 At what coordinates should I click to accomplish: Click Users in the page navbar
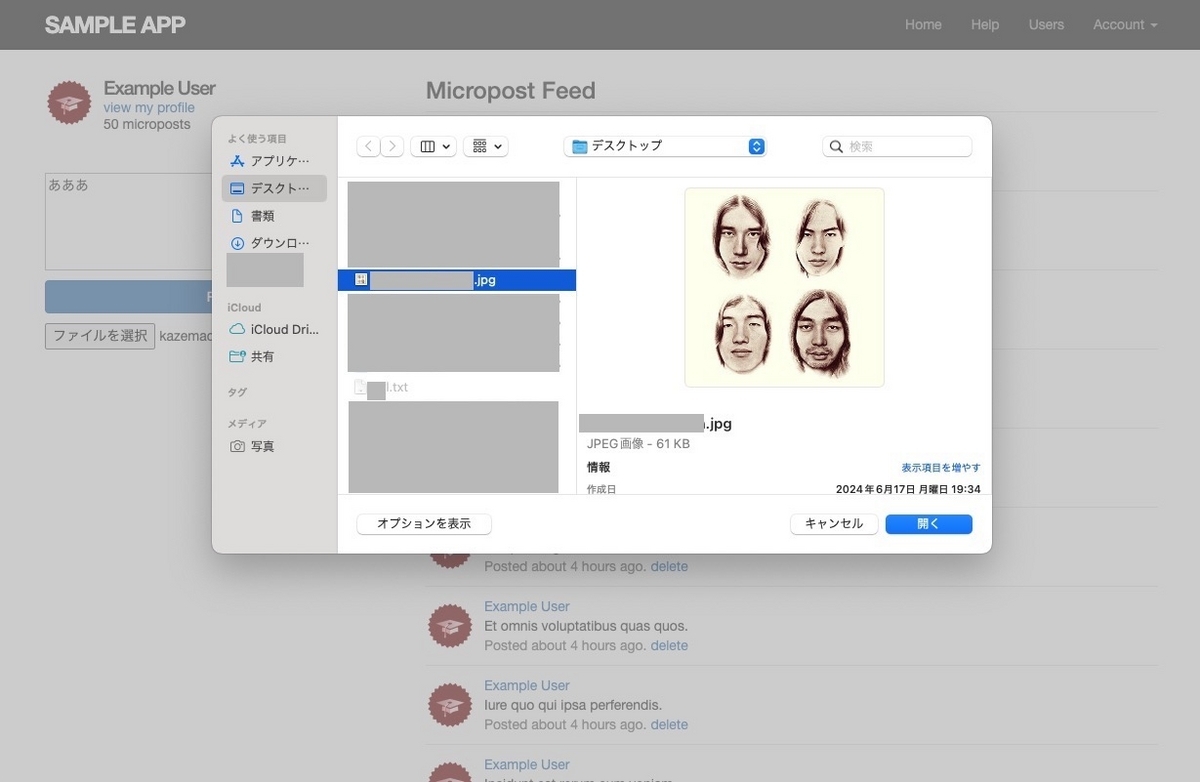coord(1046,24)
